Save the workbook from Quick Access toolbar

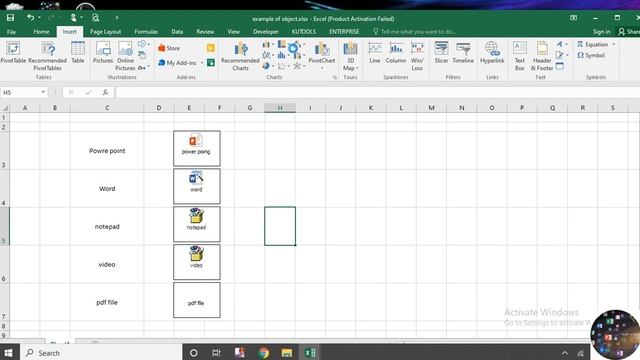pyautogui.click(x=10, y=18)
